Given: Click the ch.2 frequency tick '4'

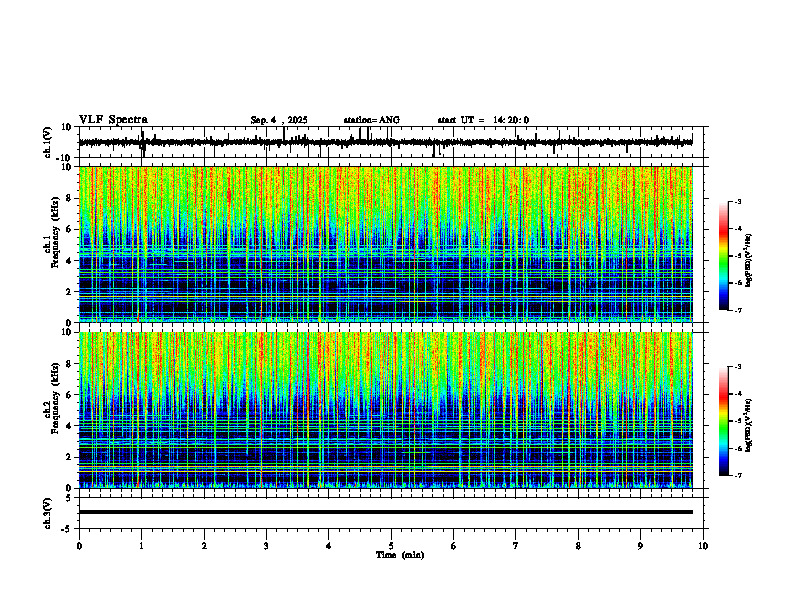Looking at the screenshot, I should coord(69,426).
